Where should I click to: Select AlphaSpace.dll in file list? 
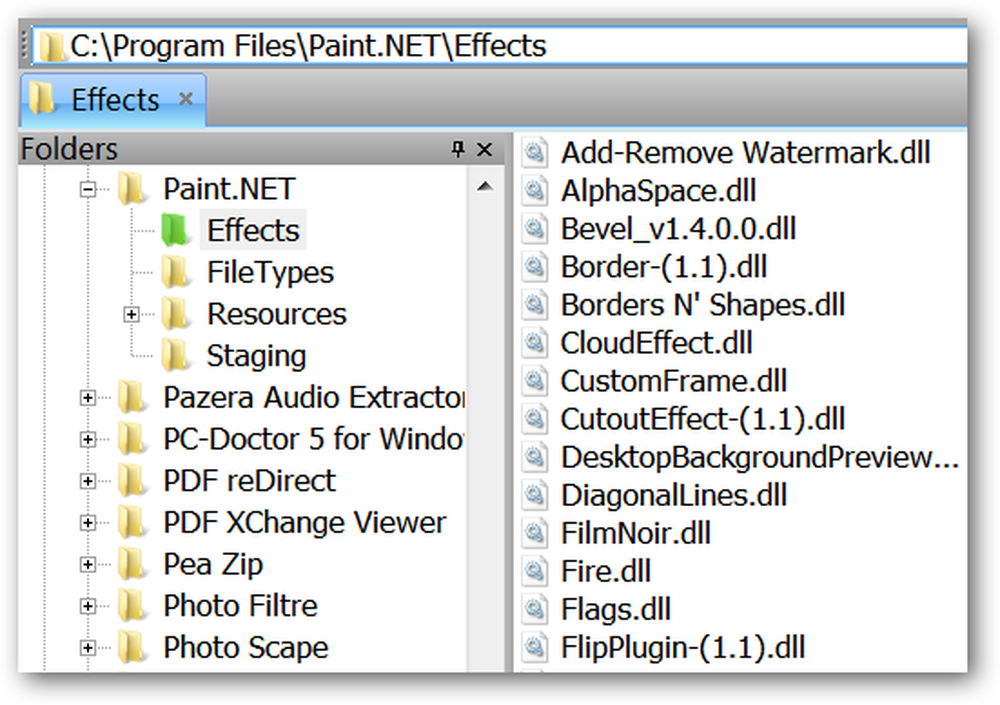coord(658,191)
